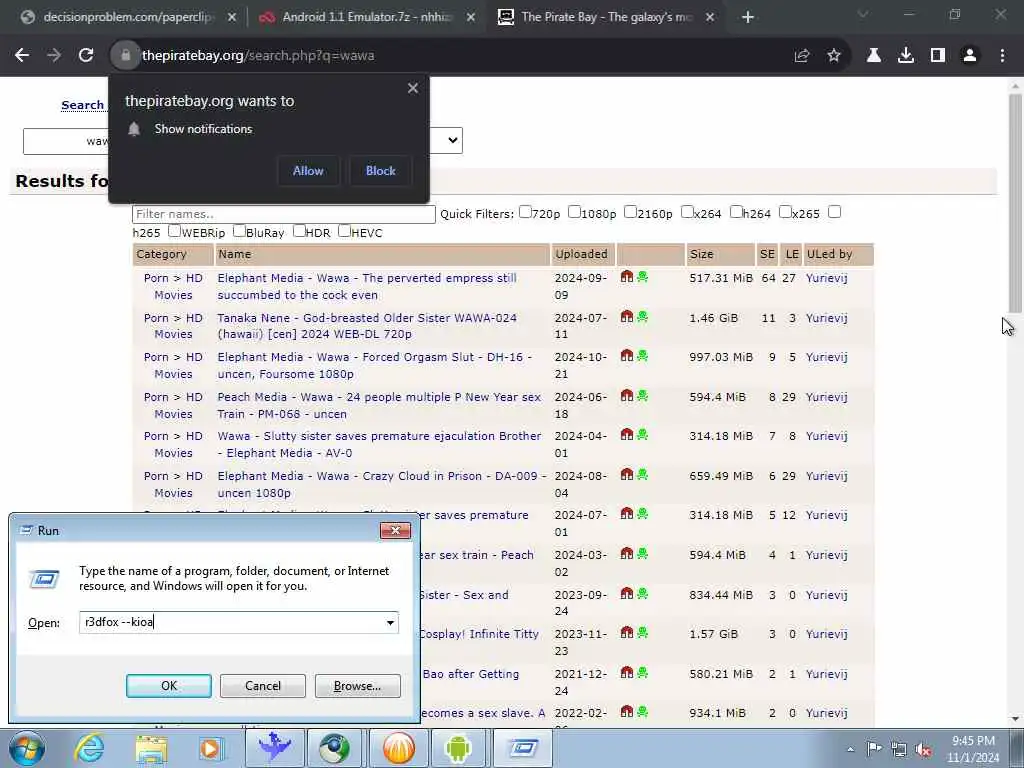
Task: Click Browse in the Run dialog
Action: [x=357, y=686]
